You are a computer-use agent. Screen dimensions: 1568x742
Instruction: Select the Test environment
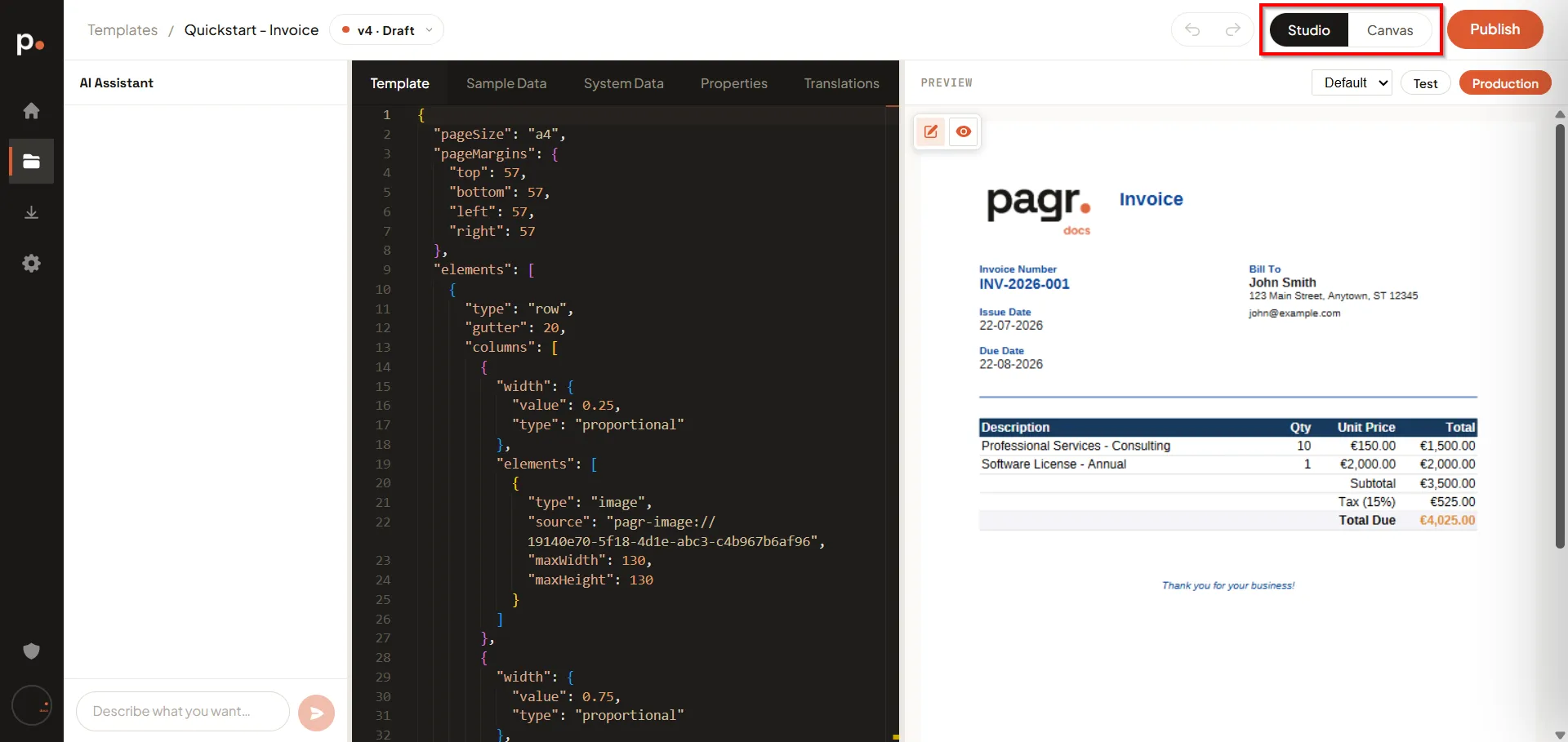click(x=1425, y=83)
